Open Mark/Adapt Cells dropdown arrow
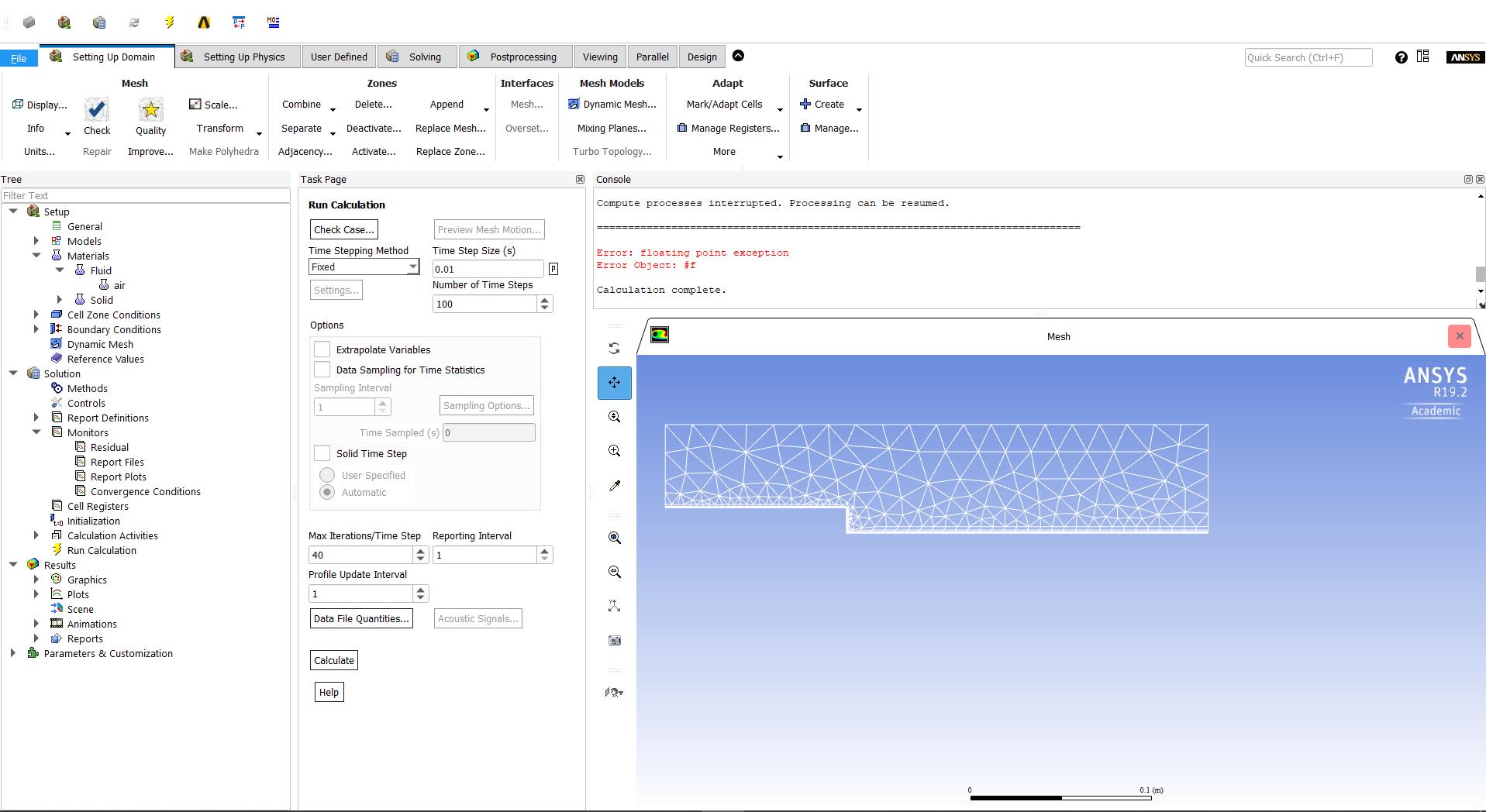This screenshot has height=812, width=1486. pos(780,109)
